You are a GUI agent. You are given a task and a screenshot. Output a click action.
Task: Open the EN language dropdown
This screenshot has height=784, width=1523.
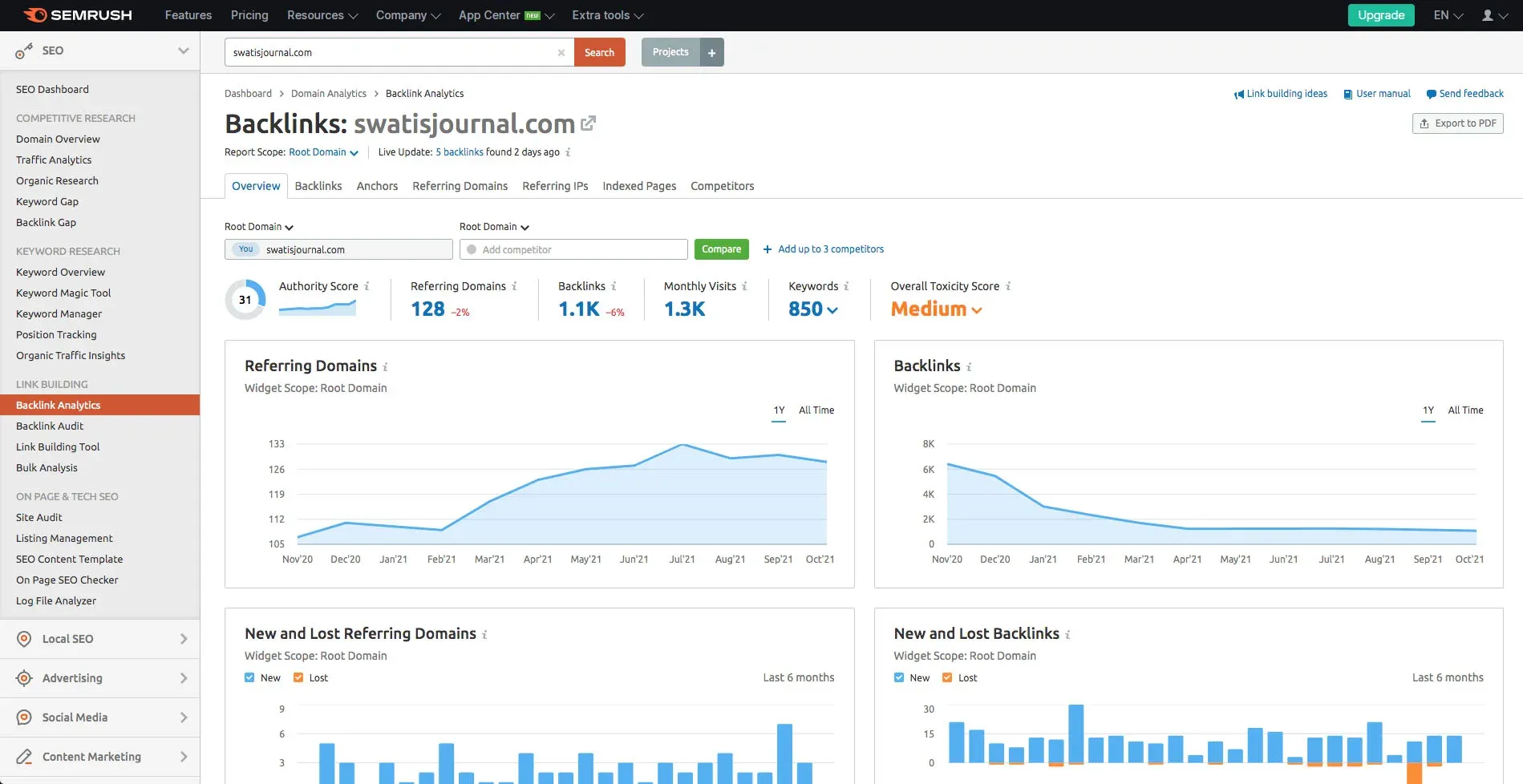tap(1448, 15)
